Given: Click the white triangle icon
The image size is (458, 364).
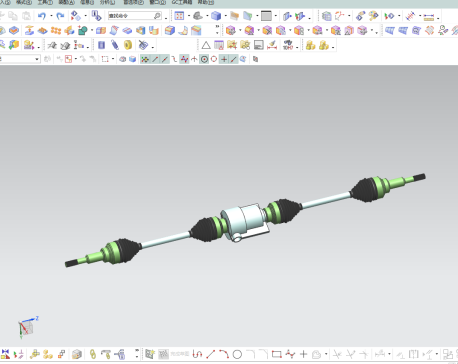Looking at the screenshot, I should pos(206,45).
